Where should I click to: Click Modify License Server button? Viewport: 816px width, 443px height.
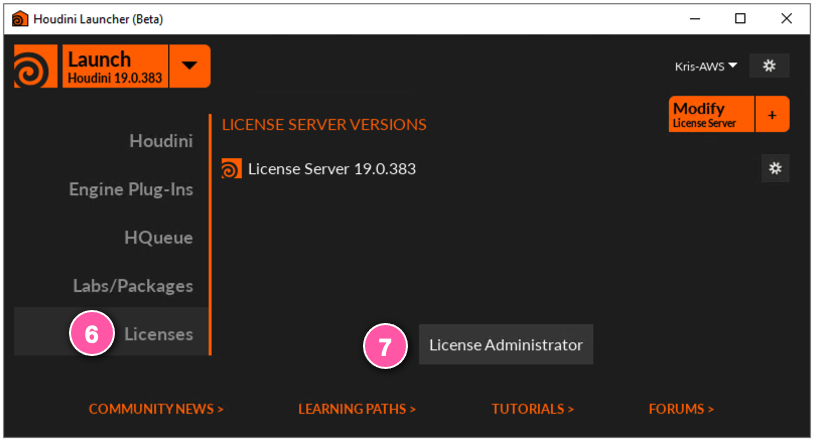click(711, 114)
